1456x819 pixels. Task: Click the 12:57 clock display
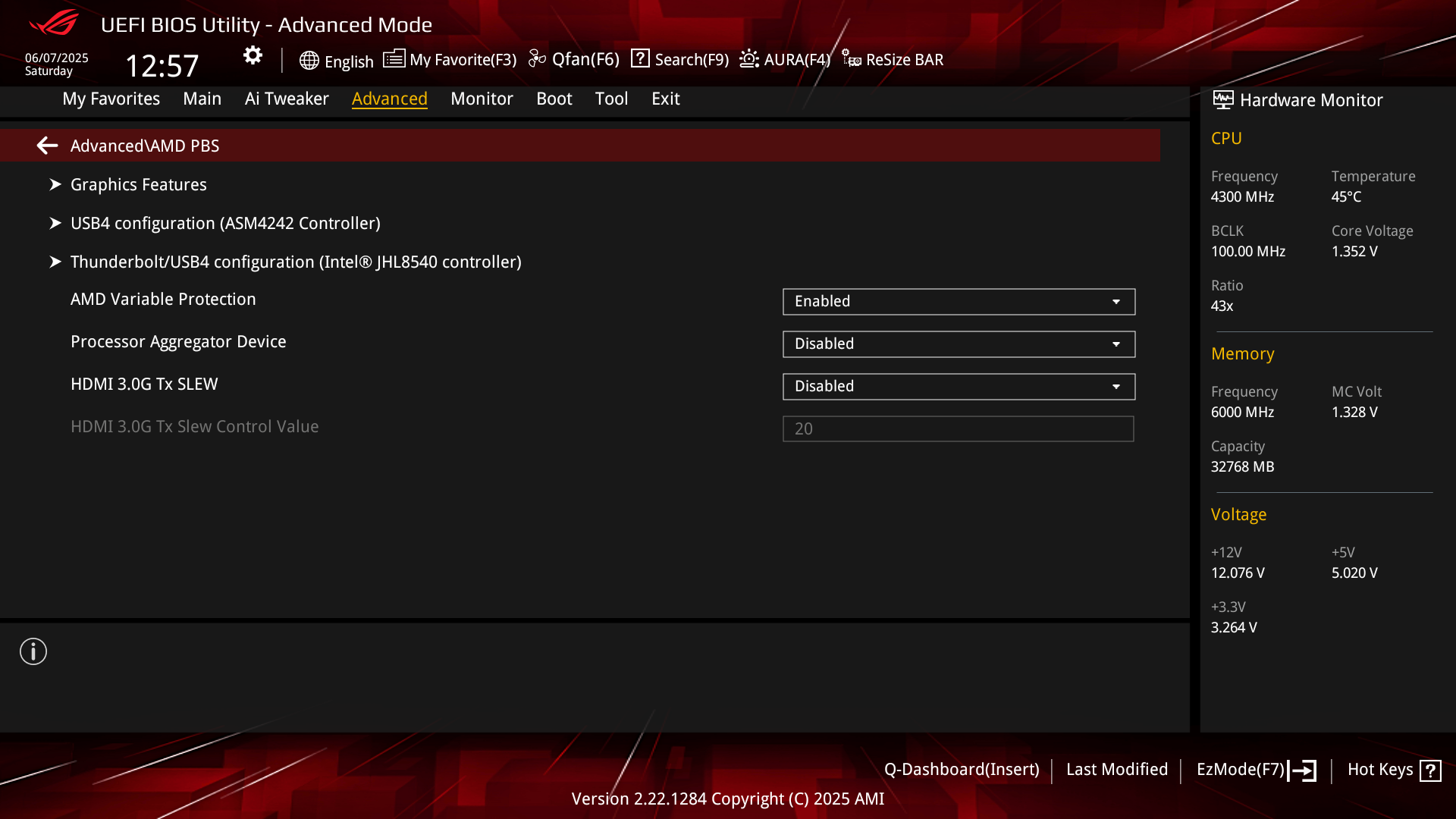162,67
